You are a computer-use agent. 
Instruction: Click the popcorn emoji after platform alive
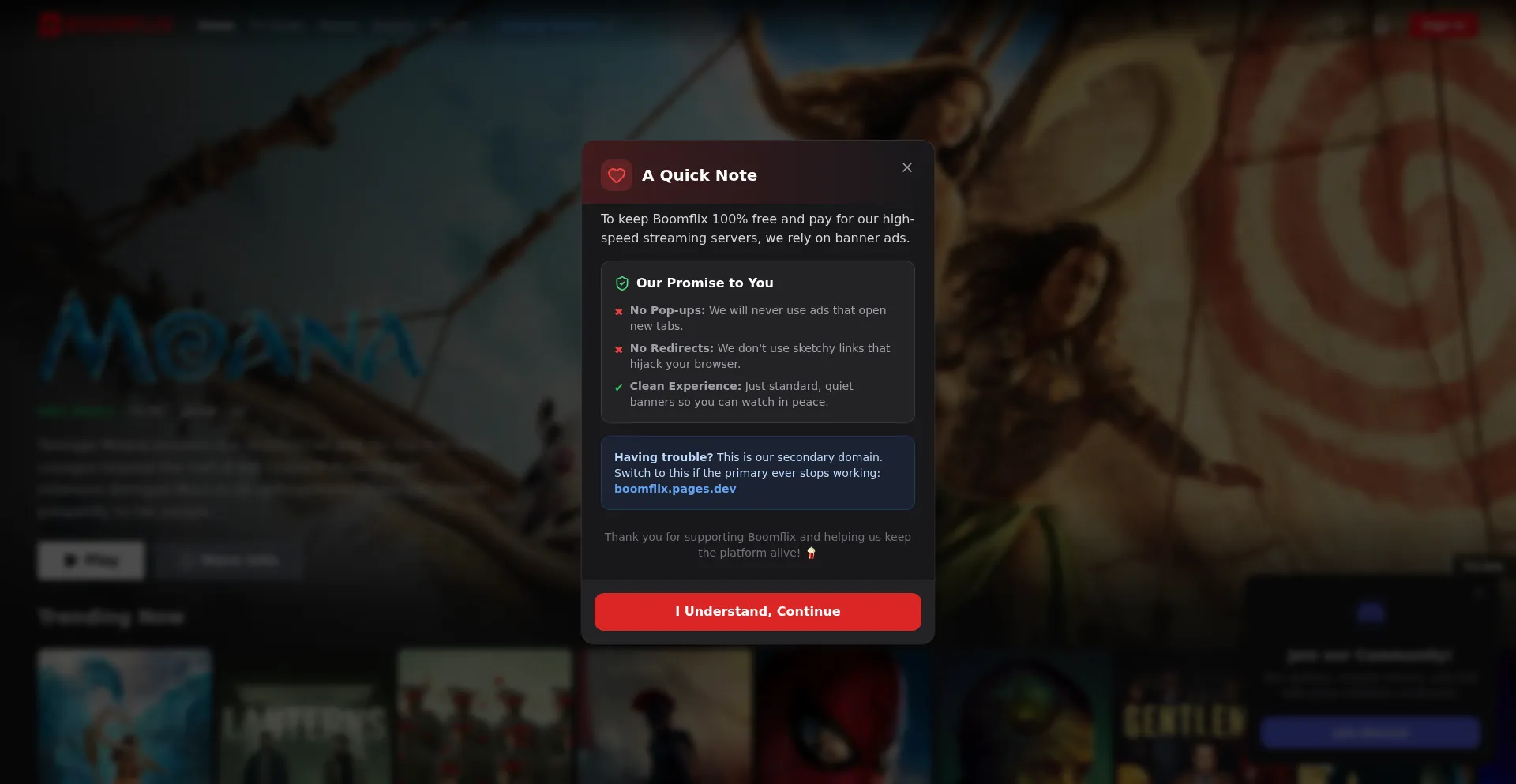811,553
